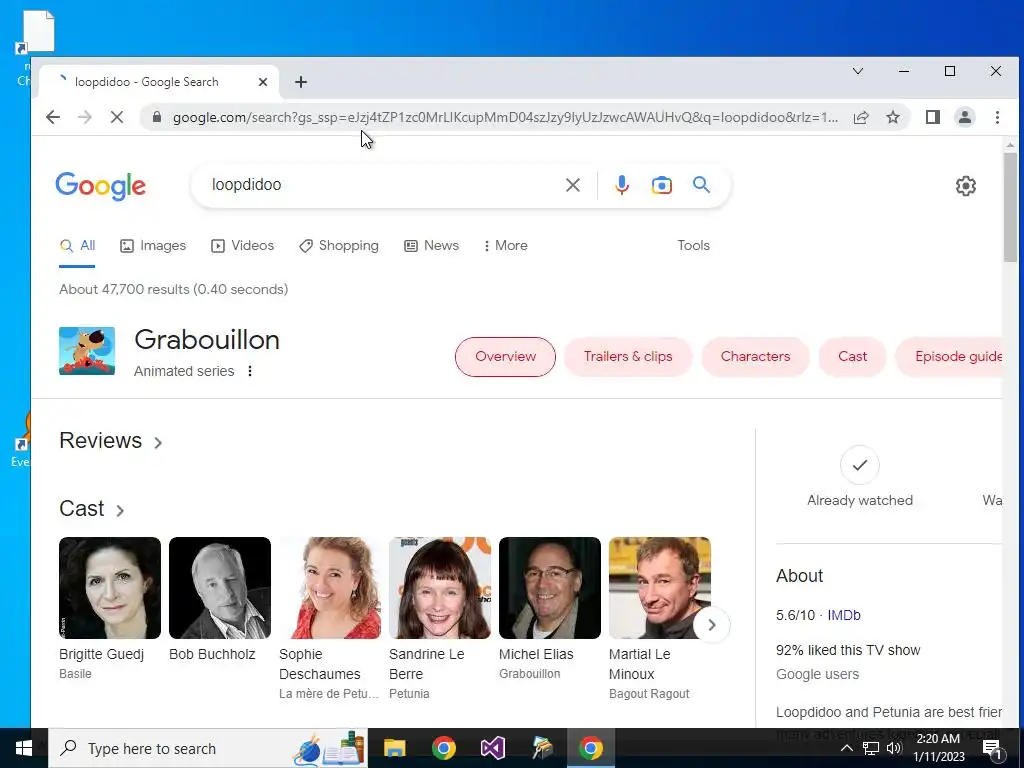Open more options beside Animated series
The image size is (1024, 768).
[250, 371]
